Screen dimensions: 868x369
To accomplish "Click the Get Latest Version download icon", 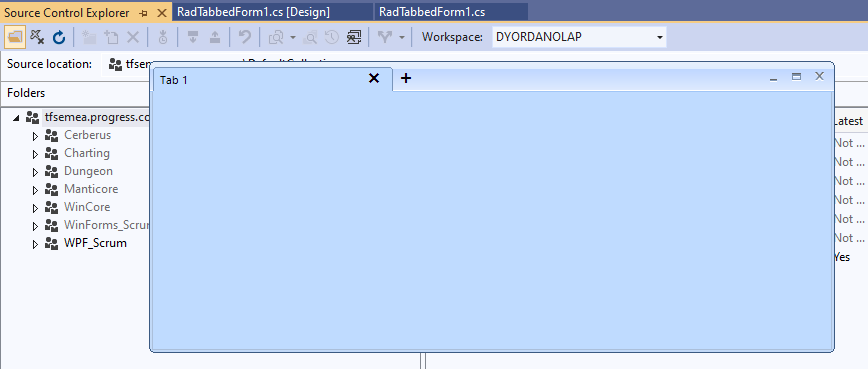I will click(x=193, y=37).
